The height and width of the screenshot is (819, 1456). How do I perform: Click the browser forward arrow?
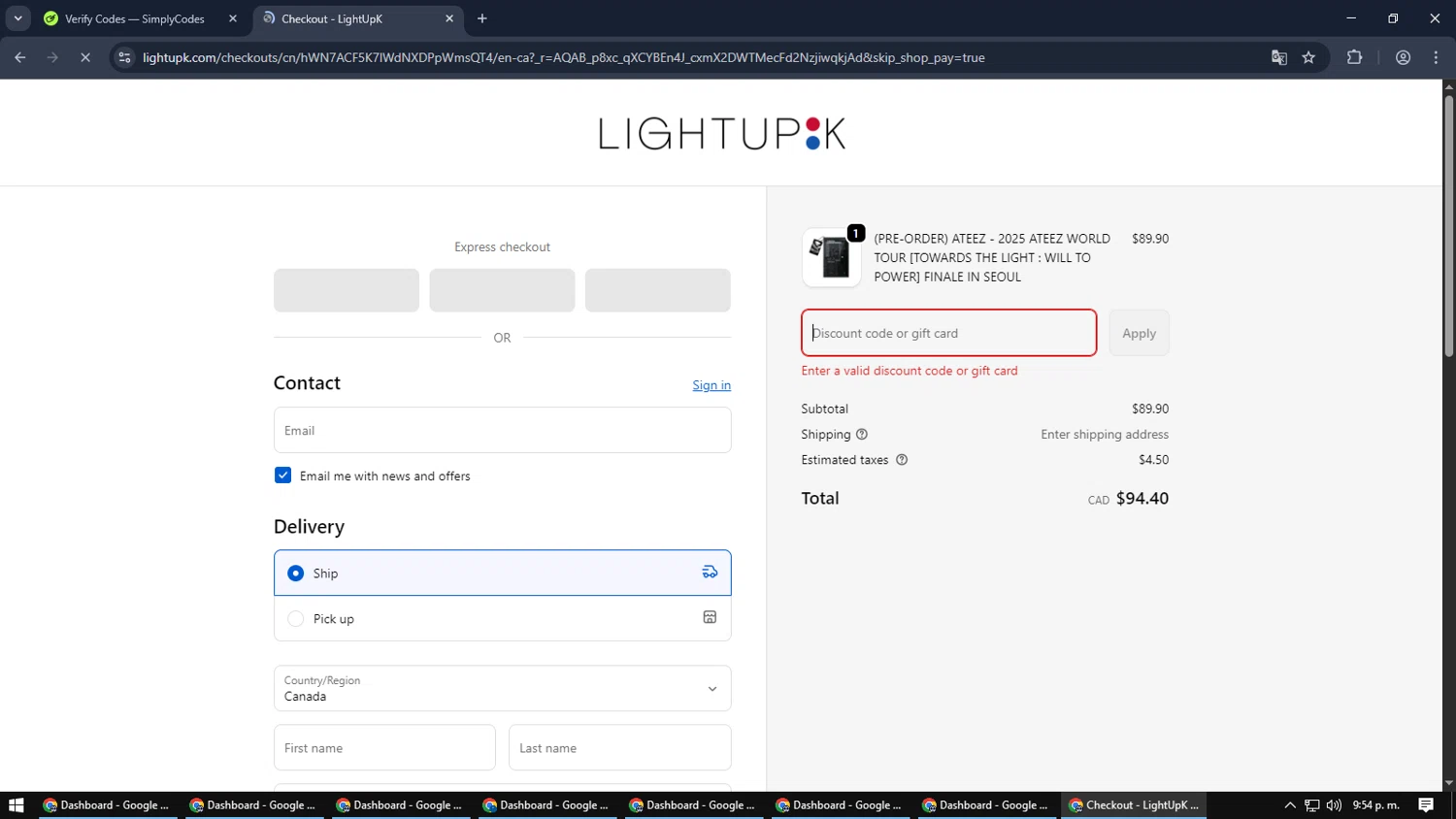click(52, 57)
